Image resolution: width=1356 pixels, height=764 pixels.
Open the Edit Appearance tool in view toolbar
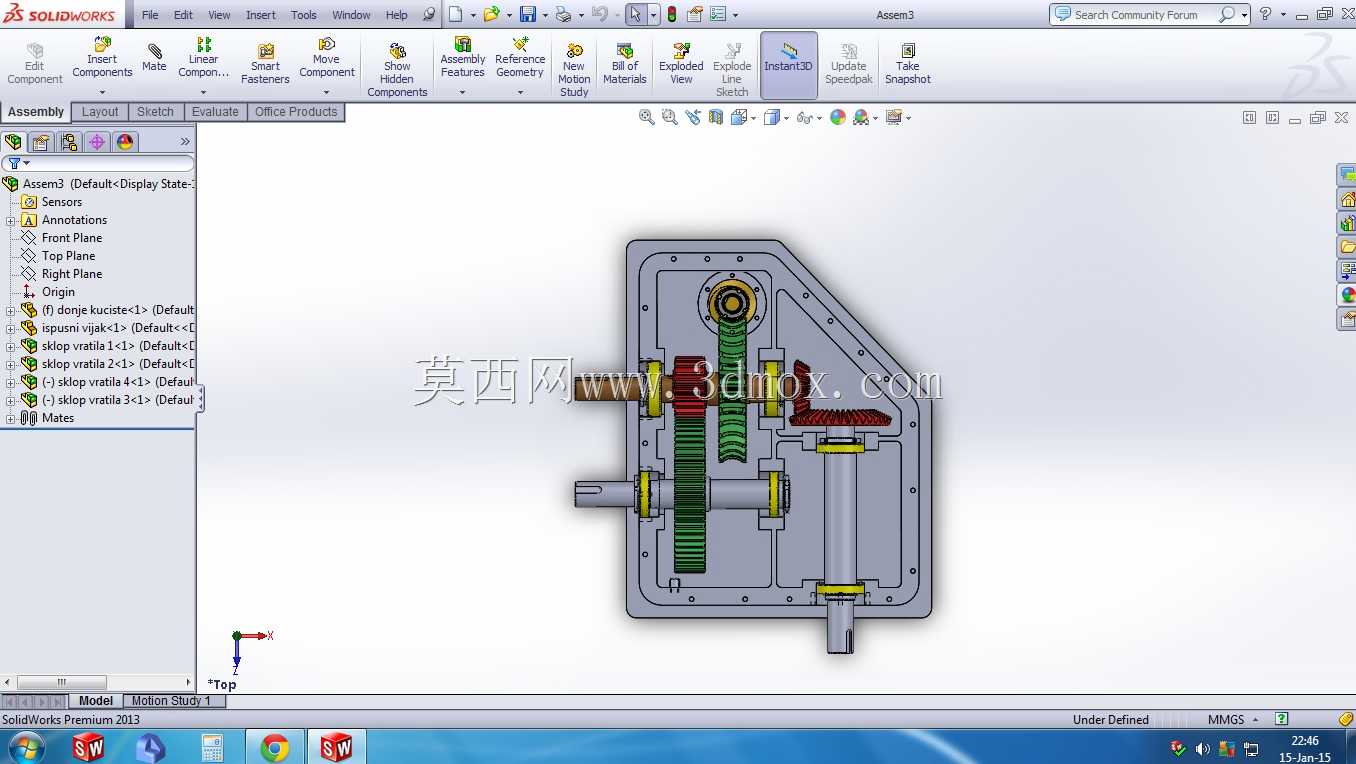(838, 117)
